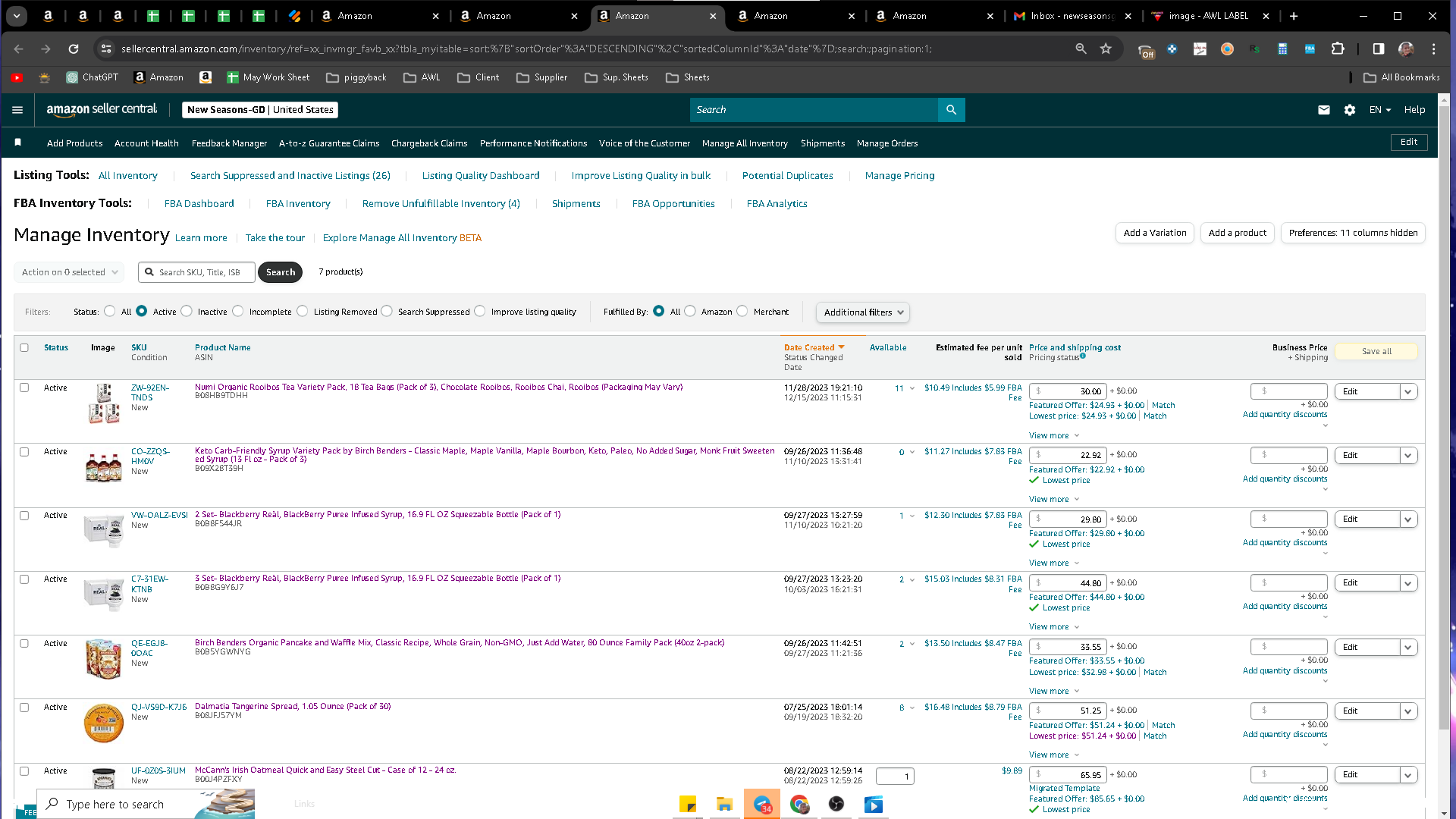The image size is (1456, 819).
Task: Click the Help link in the header
Action: [1414, 110]
